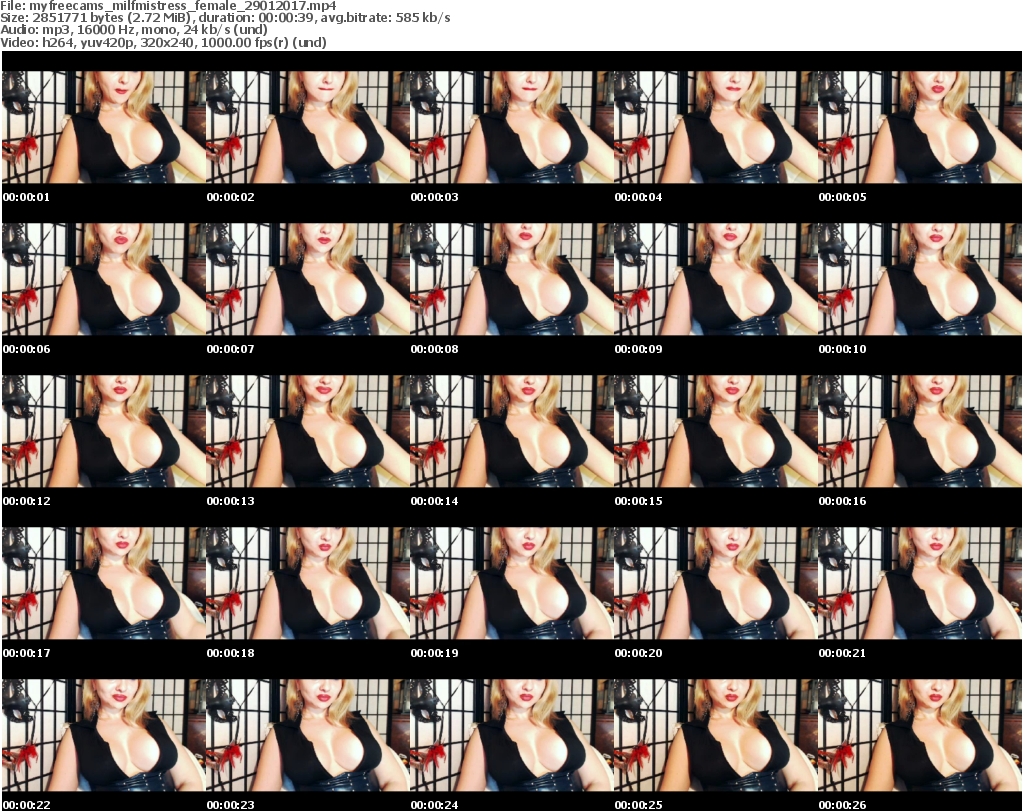1024x811 pixels.
Task: Choose the frame thumbnail stamped 00:00:09
Action: coord(716,279)
